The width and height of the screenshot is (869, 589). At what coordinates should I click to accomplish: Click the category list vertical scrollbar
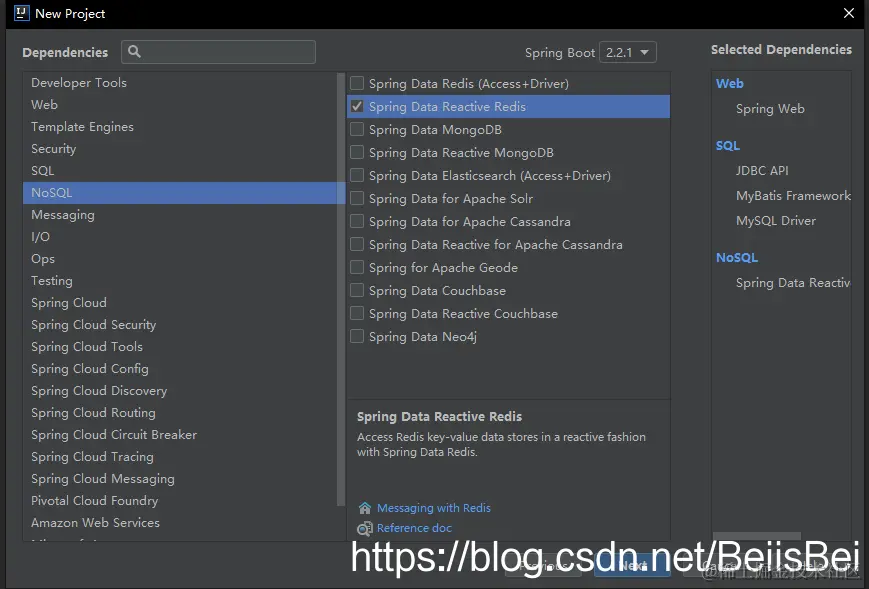click(x=341, y=289)
